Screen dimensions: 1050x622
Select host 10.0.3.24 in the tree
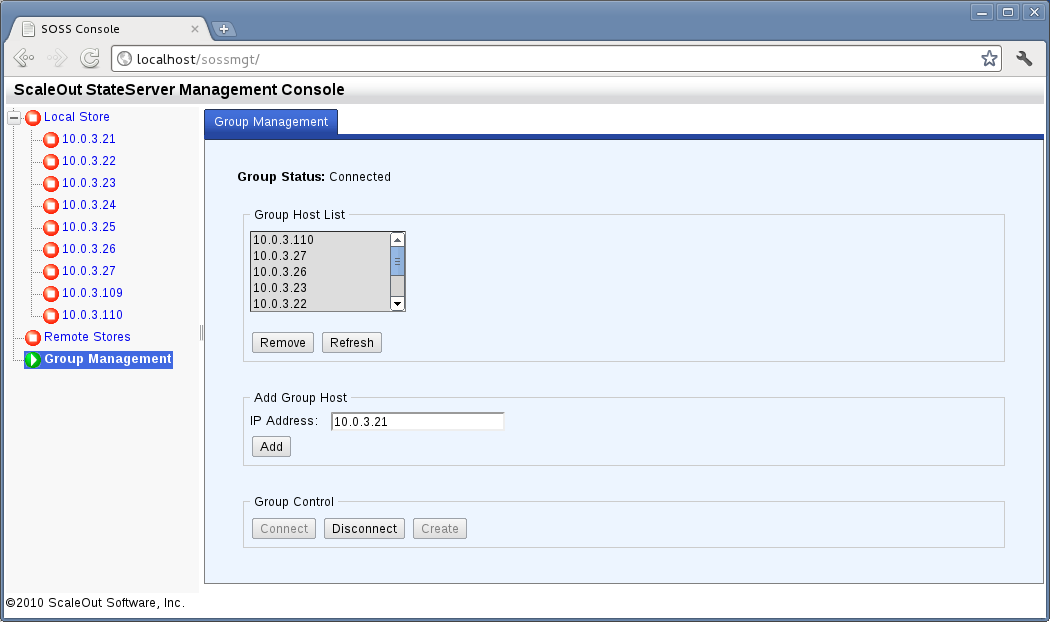(x=88, y=205)
